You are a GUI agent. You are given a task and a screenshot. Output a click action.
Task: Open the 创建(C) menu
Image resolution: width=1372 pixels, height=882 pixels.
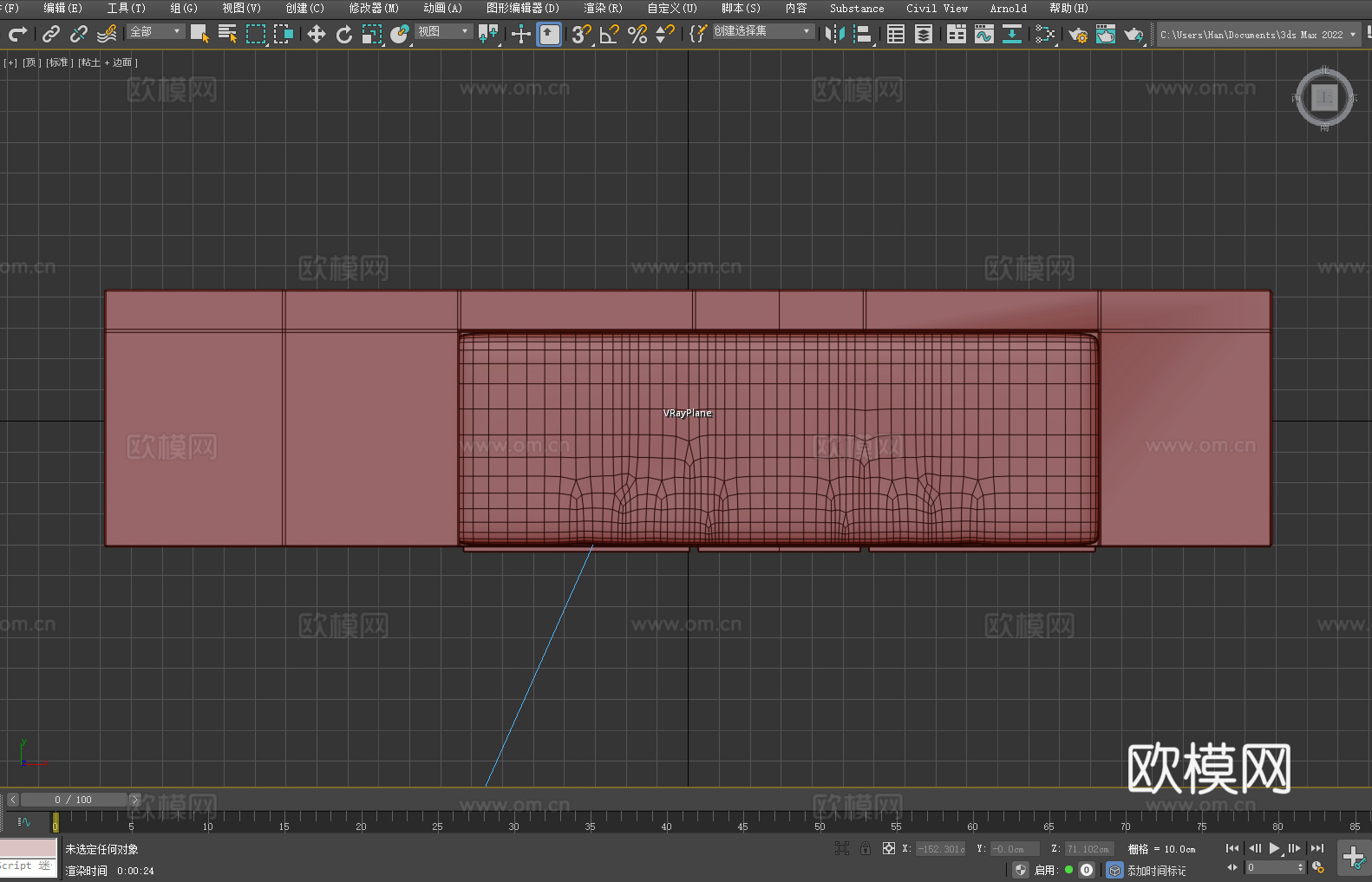[x=304, y=8]
